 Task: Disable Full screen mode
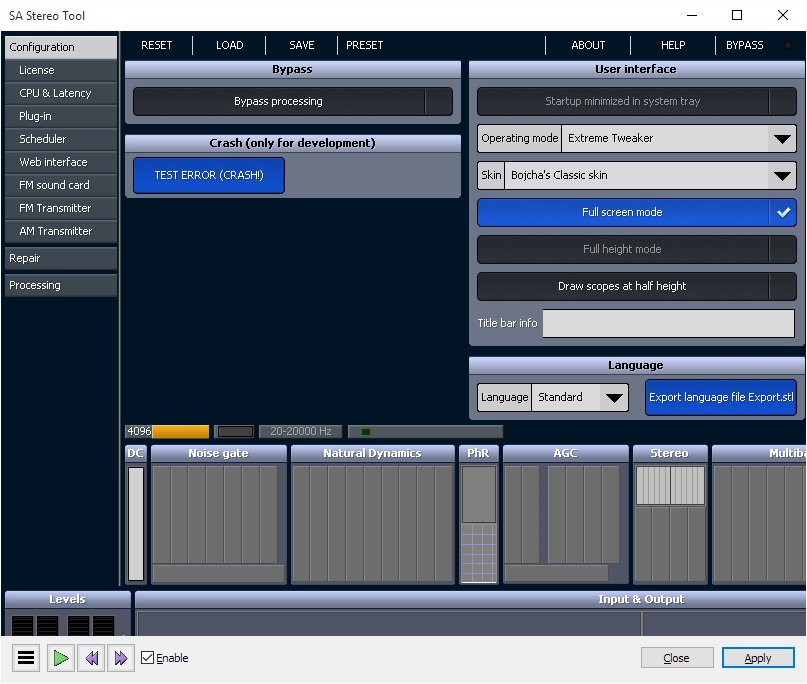click(x=637, y=213)
